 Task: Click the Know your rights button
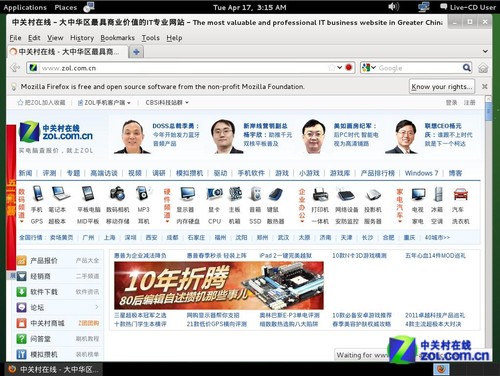point(442,87)
